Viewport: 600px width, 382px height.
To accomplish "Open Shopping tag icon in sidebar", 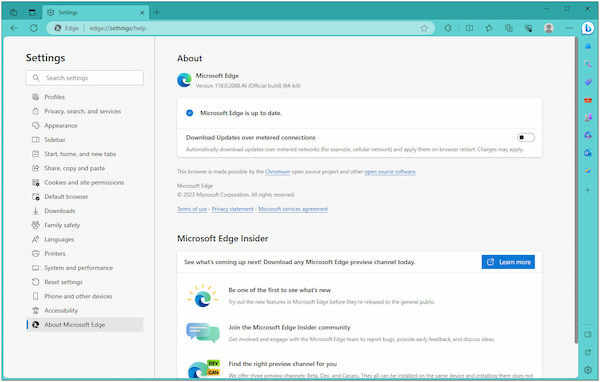I will tap(588, 82).
